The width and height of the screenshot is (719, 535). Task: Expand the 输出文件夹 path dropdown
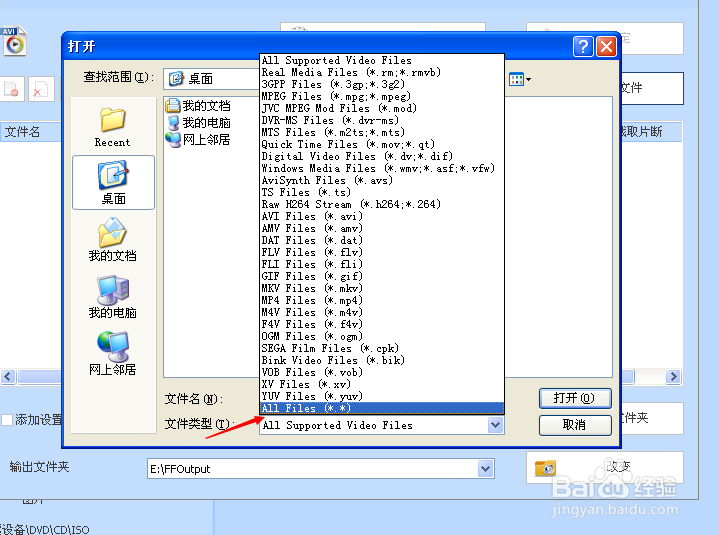point(486,469)
